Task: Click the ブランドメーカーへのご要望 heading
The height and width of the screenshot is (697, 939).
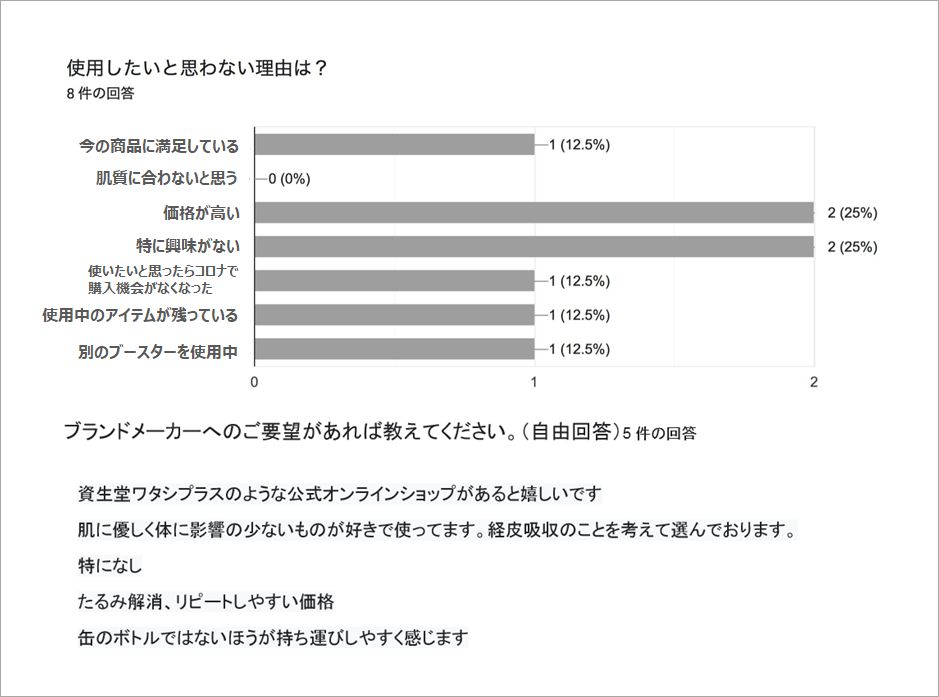Action: [341, 431]
